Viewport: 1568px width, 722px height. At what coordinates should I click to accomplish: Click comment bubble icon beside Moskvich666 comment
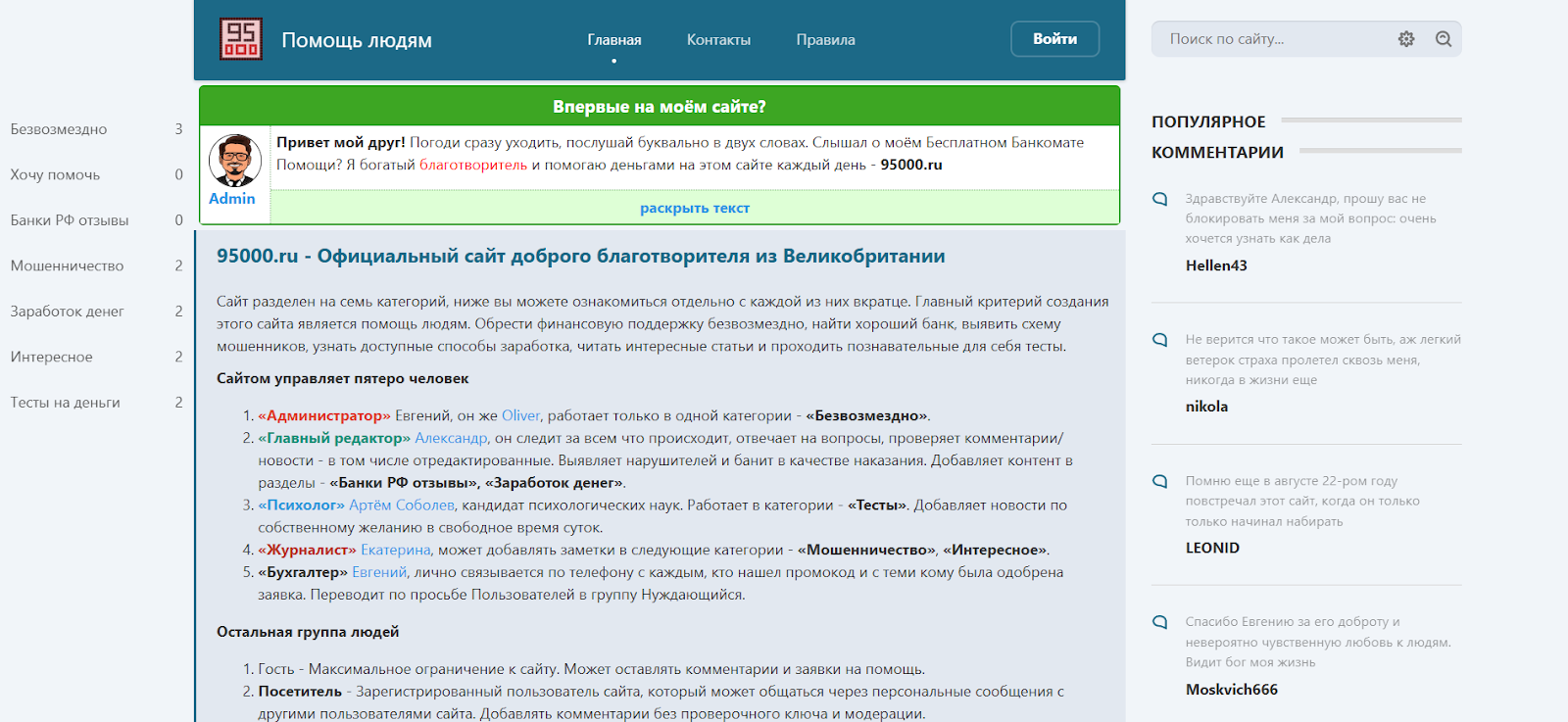pos(1160,622)
